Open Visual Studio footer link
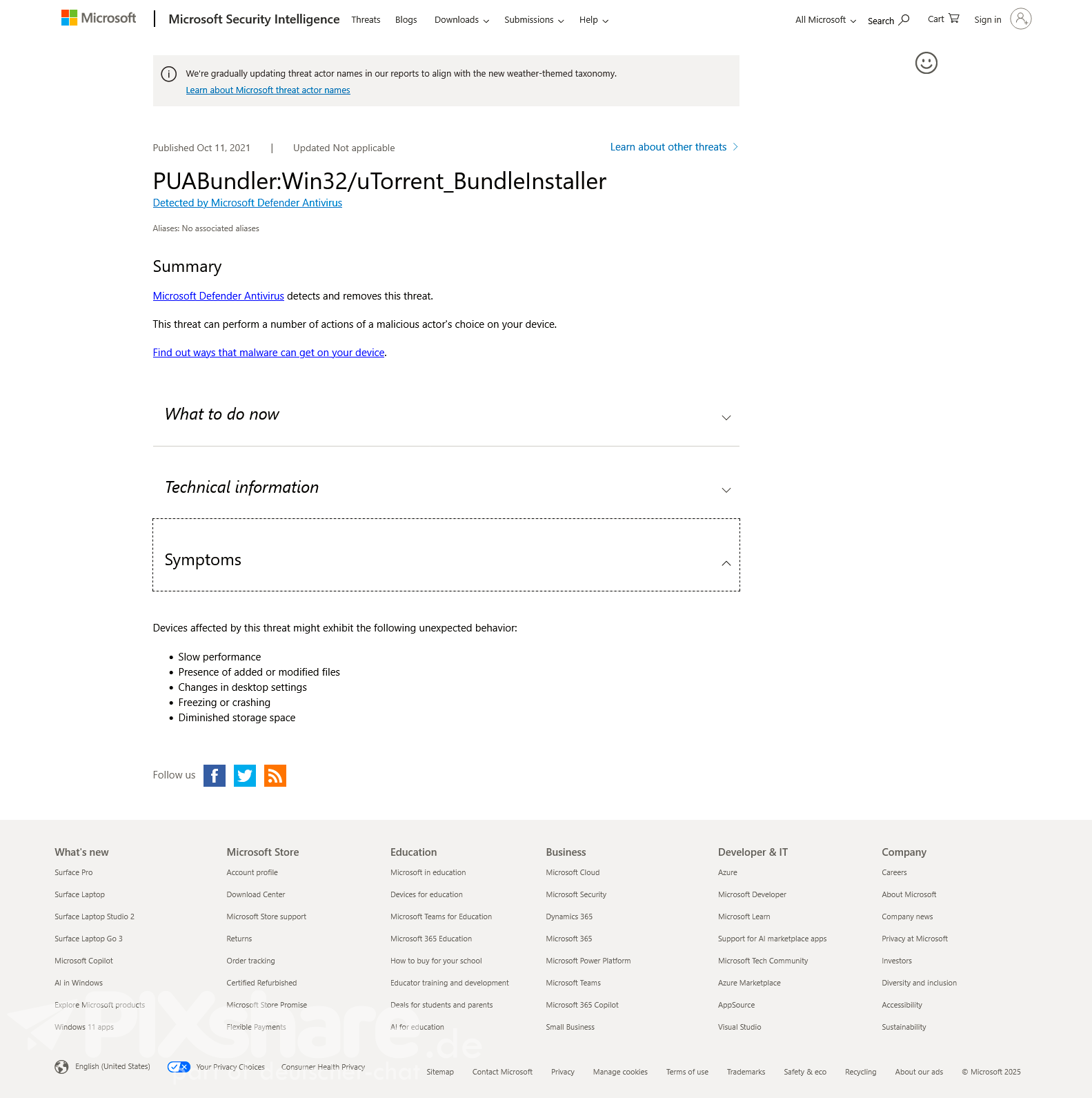 click(x=740, y=1027)
